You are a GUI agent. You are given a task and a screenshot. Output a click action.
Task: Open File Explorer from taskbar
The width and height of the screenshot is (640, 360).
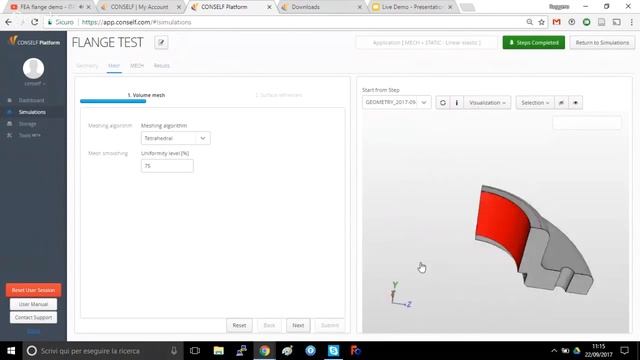point(218,351)
